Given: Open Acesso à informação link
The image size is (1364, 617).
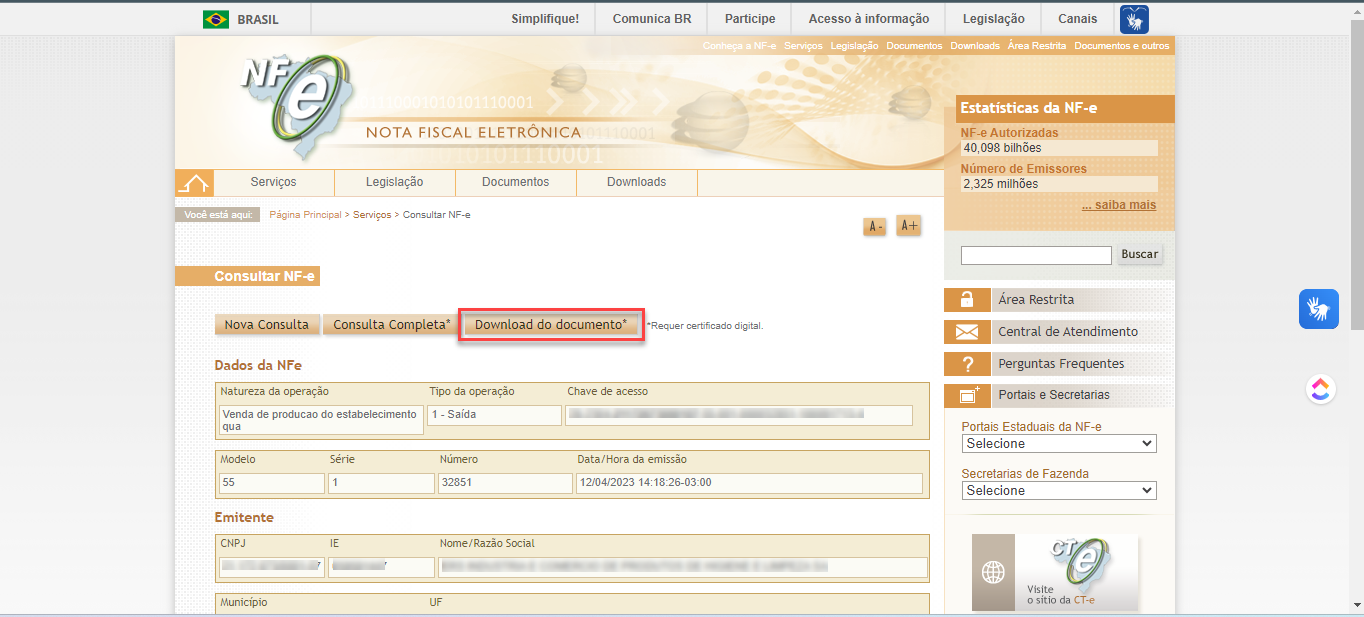Looking at the screenshot, I should (869, 19).
